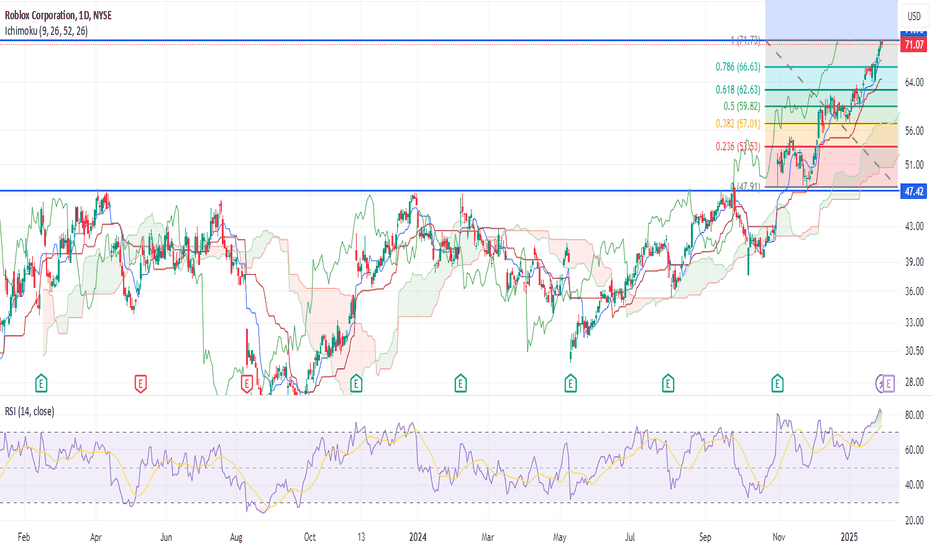932x550 pixels.
Task: Click the 0.618 (62.63) Fibonacci label
Action: 738,90
